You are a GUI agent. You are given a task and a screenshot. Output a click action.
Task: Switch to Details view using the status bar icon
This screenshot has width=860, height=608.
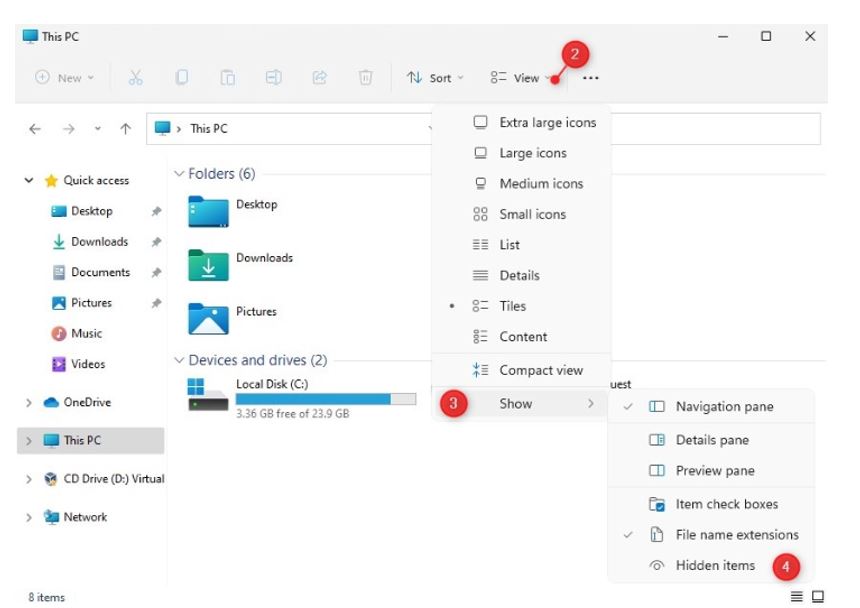coord(797,596)
